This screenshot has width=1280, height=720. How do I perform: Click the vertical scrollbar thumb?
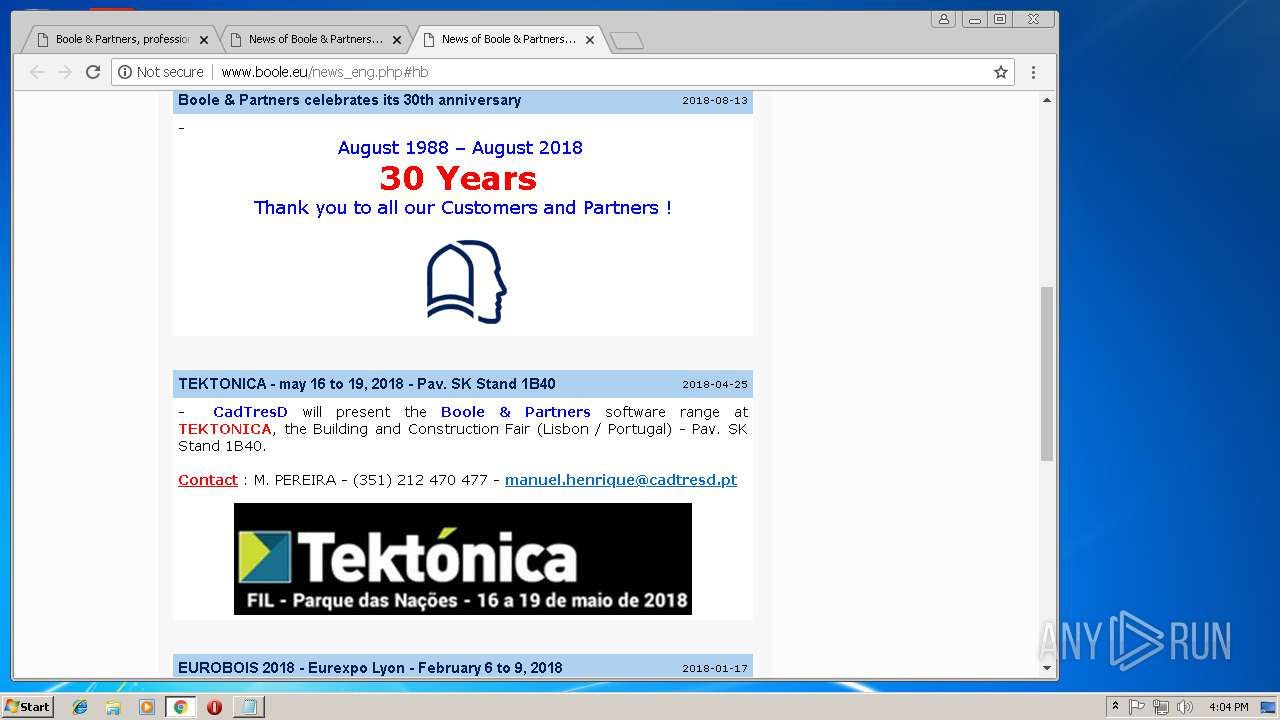tap(1047, 374)
